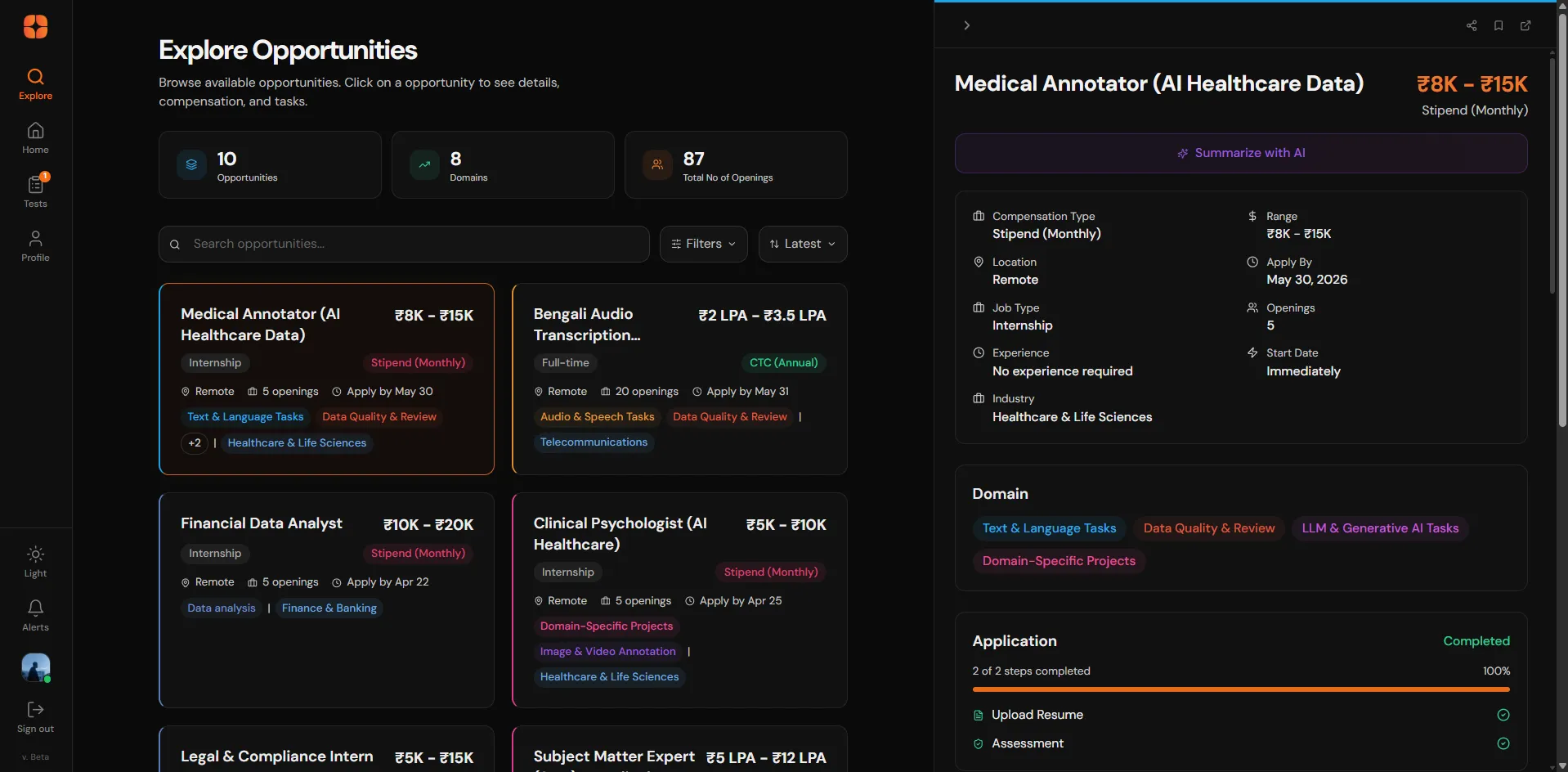The height and width of the screenshot is (772, 1568).
Task: Click the Range dollar icon
Action: coord(1252,216)
